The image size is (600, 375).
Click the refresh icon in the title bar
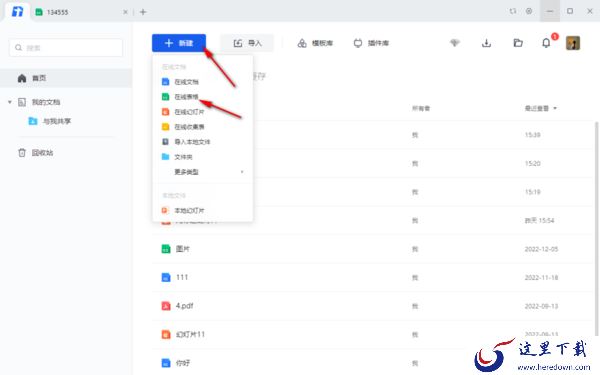tap(512, 11)
